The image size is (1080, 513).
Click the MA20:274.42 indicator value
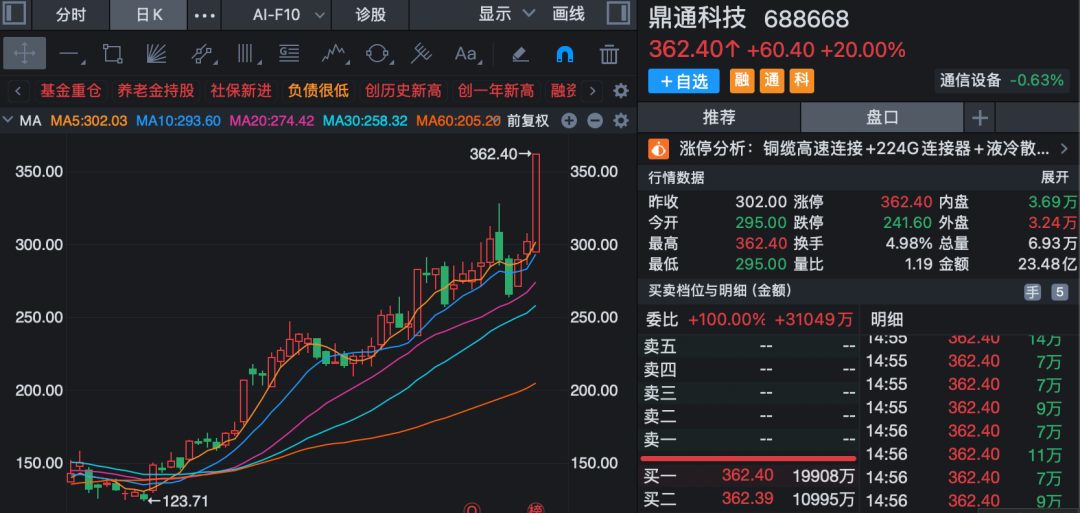coord(272,121)
